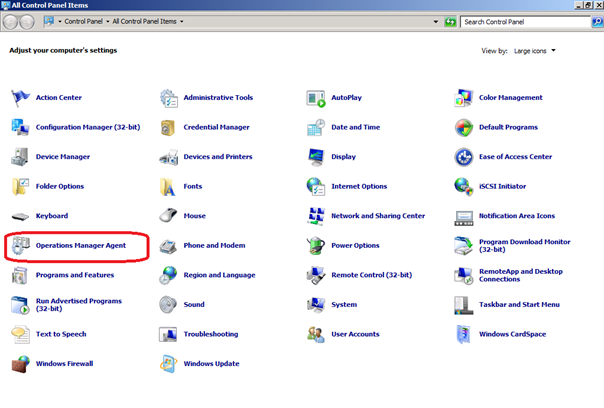Expand the All Control Panel Items breadcrumb arrow
604x408 pixels.
(x=181, y=22)
